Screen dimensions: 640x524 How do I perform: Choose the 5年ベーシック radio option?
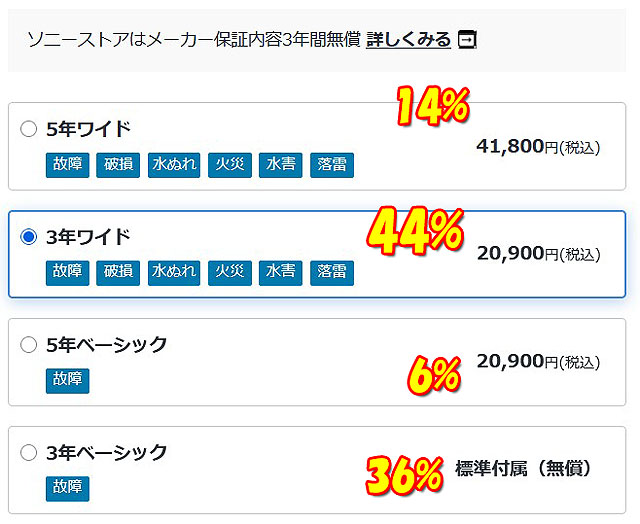pyautogui.click(x=29, y=345)
